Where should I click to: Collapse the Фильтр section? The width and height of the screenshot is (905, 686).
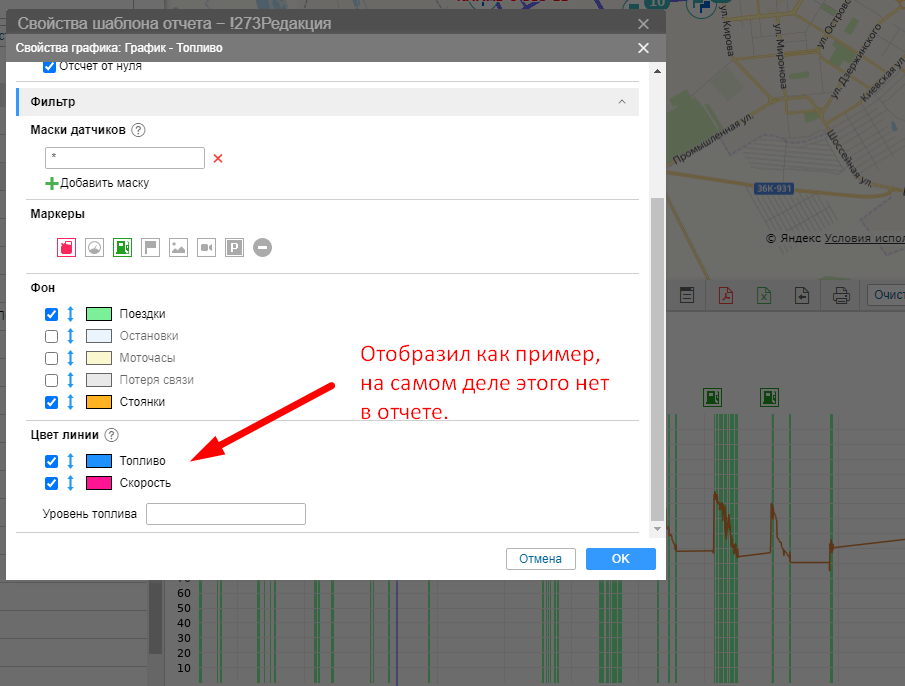pos(622,102)
